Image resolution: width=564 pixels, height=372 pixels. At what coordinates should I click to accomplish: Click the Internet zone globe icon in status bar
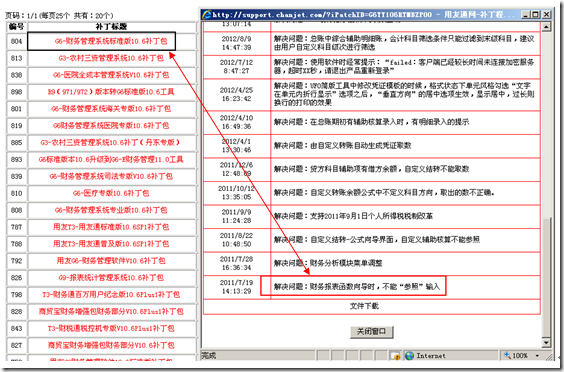coord(409,355)
